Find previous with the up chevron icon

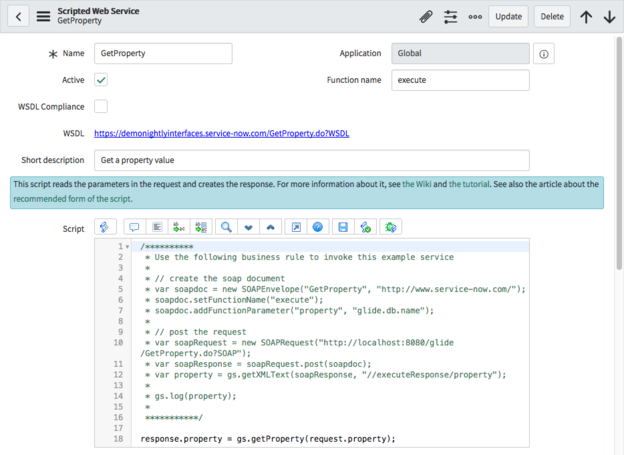271,227
